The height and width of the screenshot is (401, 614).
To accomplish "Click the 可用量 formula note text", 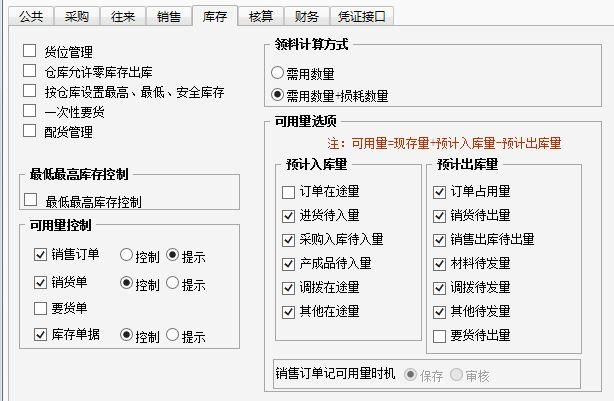I will click(x=444, y=143).
